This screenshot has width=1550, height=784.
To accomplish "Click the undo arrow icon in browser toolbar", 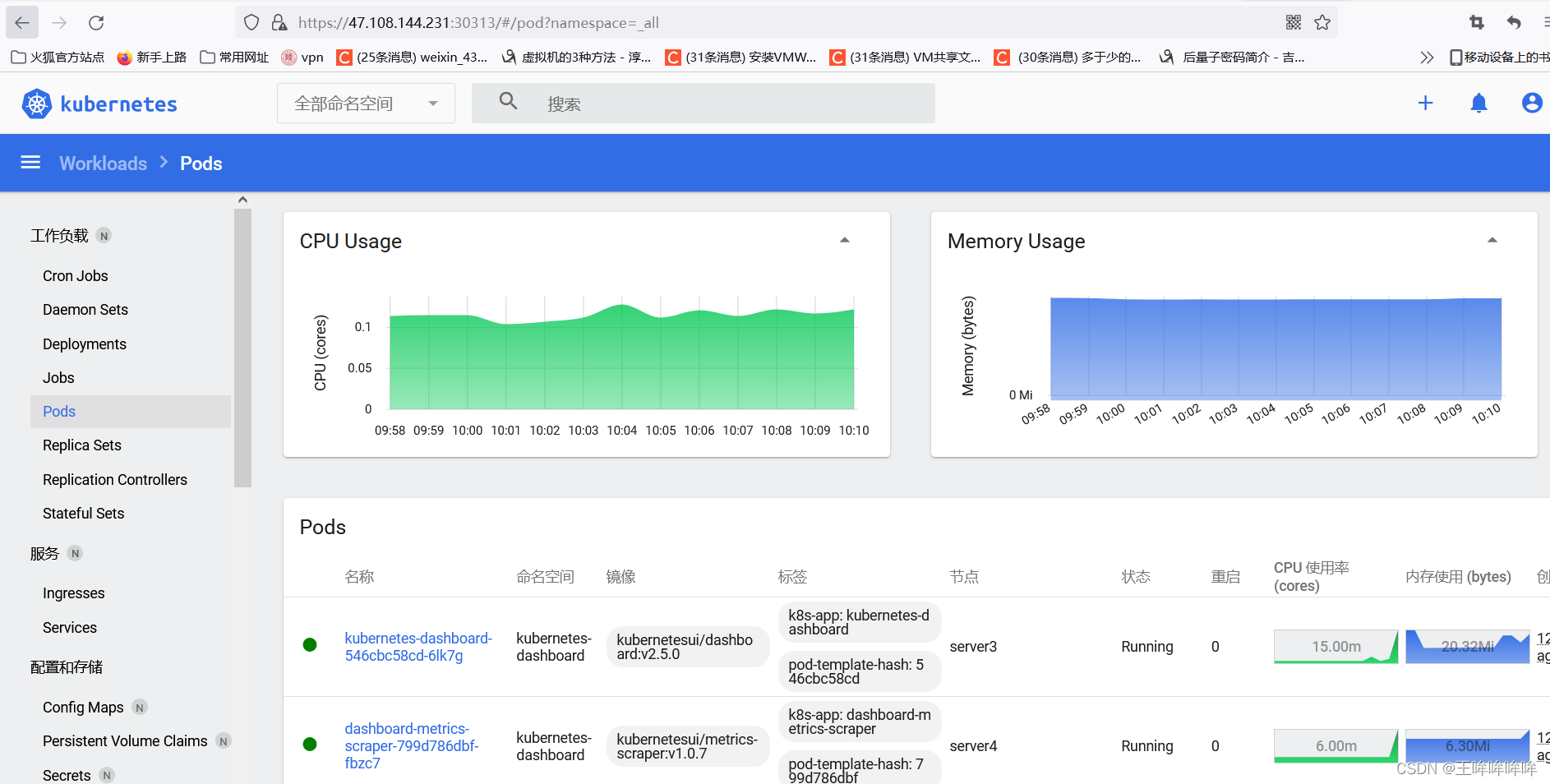I will [x=1514, y=22].
